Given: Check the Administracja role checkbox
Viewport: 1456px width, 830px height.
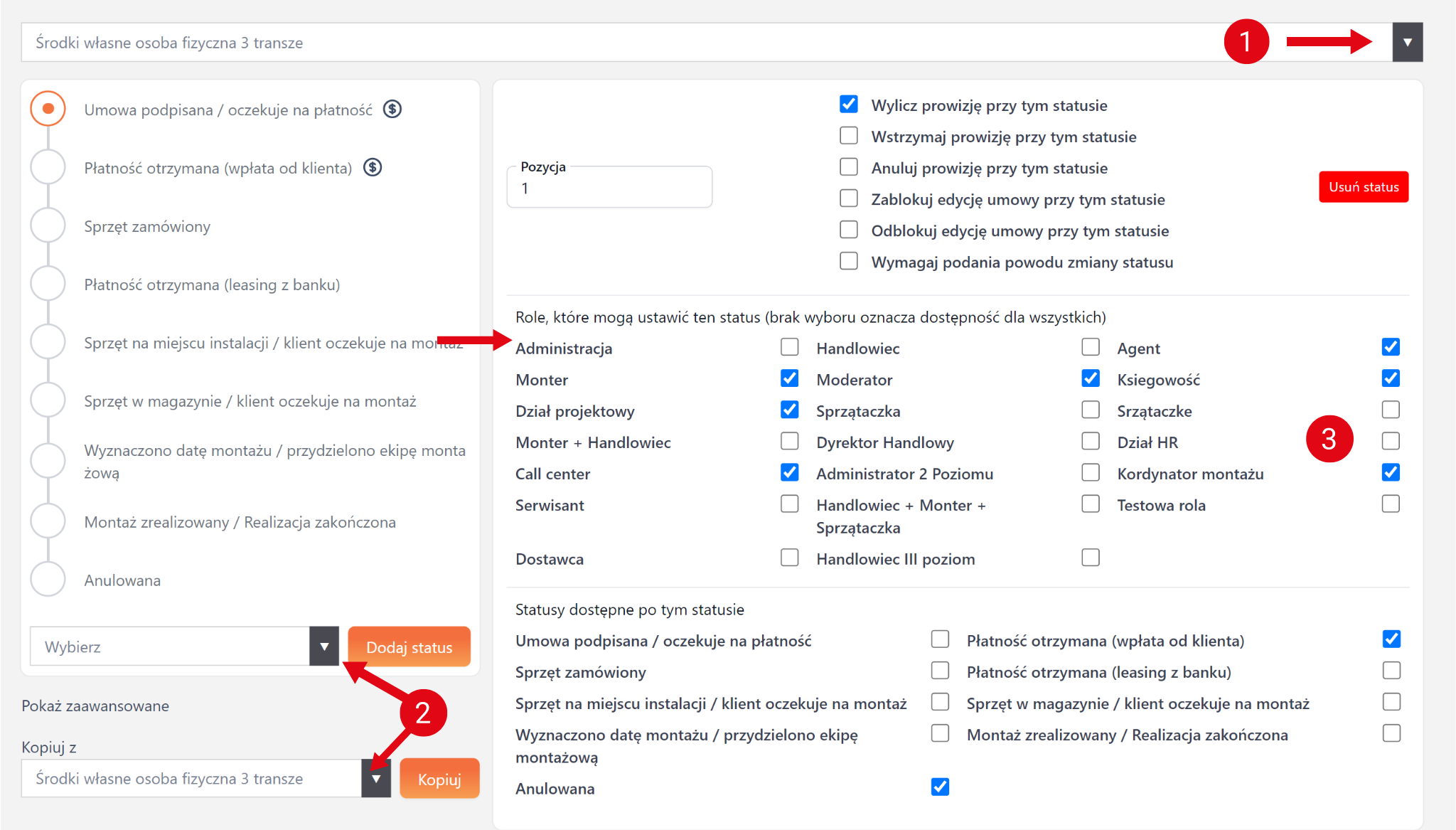Looking at the screenshot, I should tap(789, 347).
